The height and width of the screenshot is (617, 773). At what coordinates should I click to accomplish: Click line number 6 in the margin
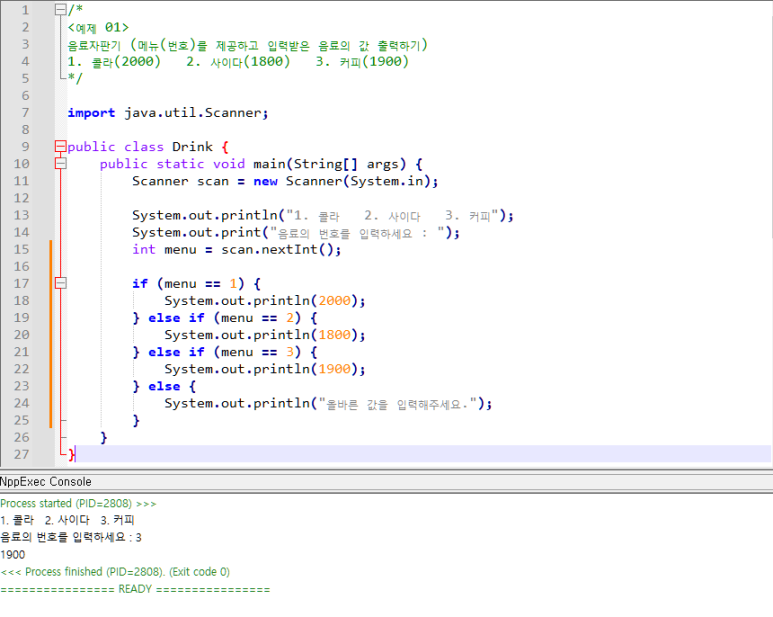26,96
